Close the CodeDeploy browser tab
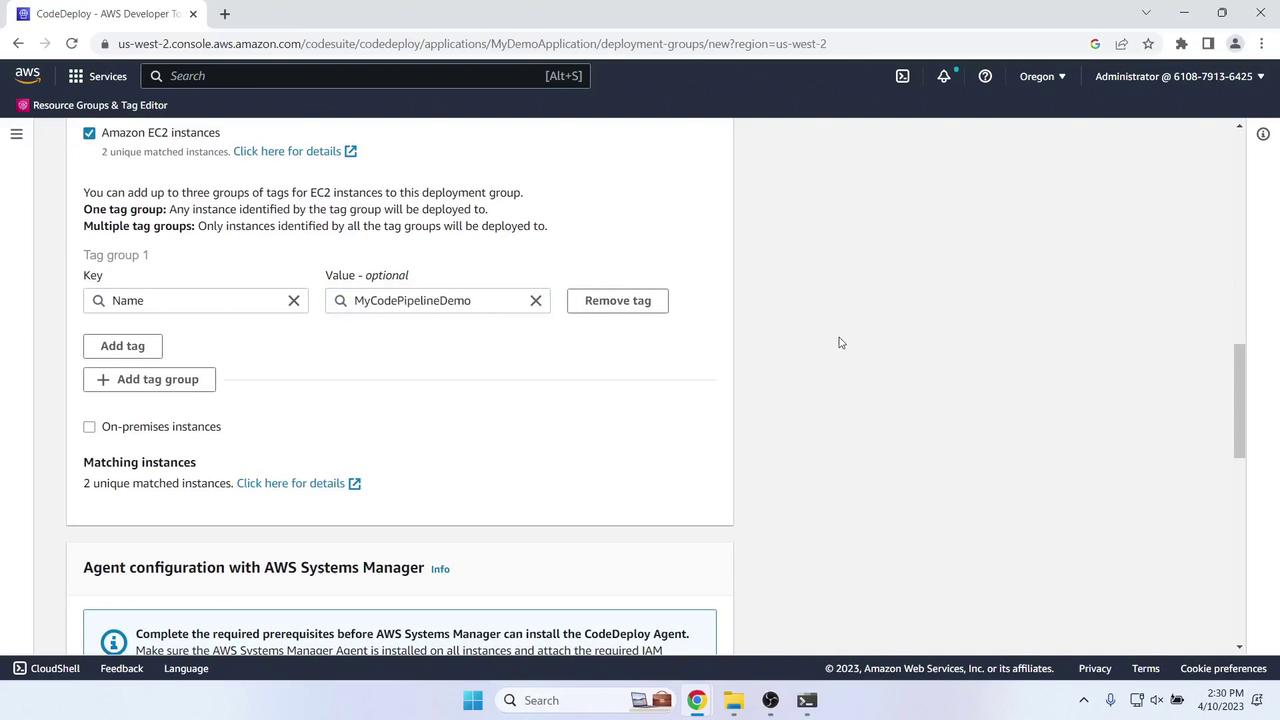 193,14
